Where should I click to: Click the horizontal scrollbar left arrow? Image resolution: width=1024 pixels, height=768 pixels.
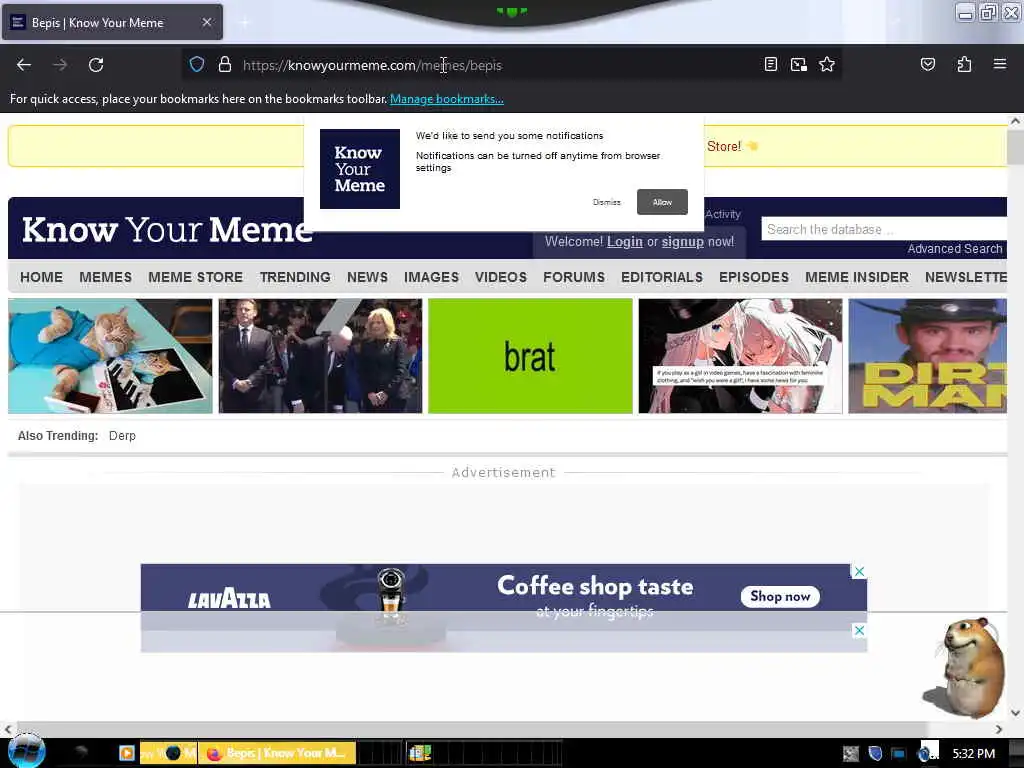[8, 729]
